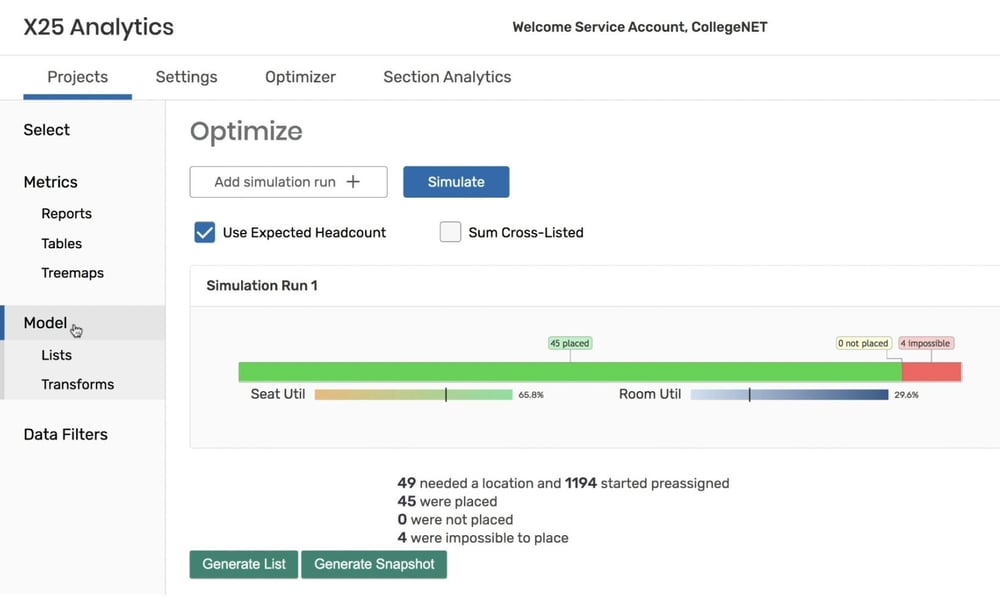Go to the Optimizer tab

[300, 77]
